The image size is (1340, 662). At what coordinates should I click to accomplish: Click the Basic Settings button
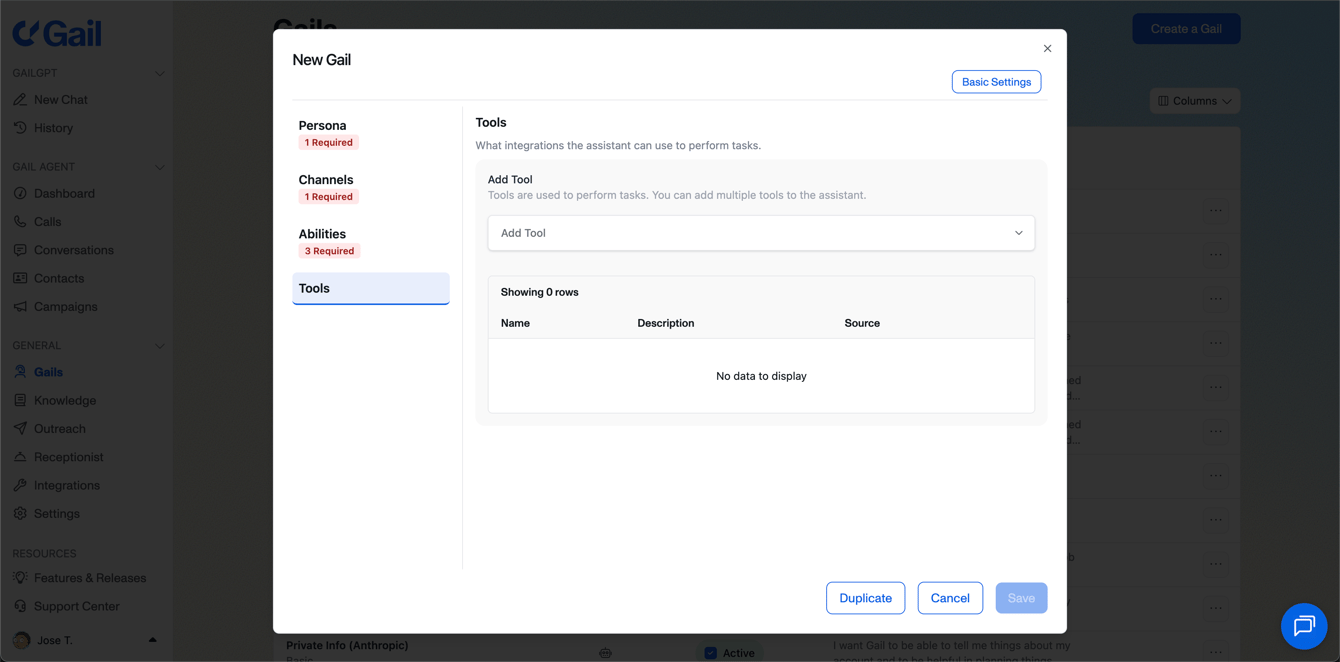(x=996, y=82)
